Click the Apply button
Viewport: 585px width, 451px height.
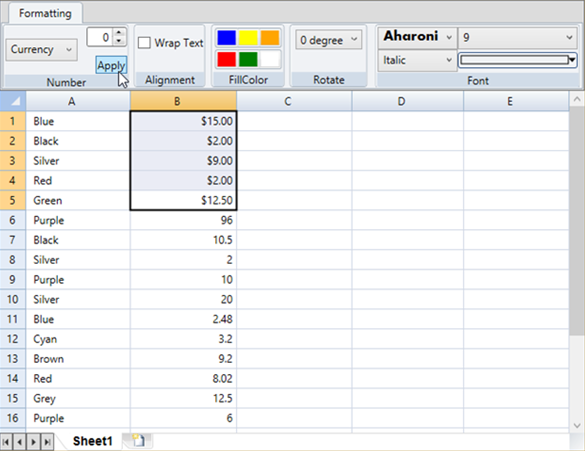click(111, 65)
